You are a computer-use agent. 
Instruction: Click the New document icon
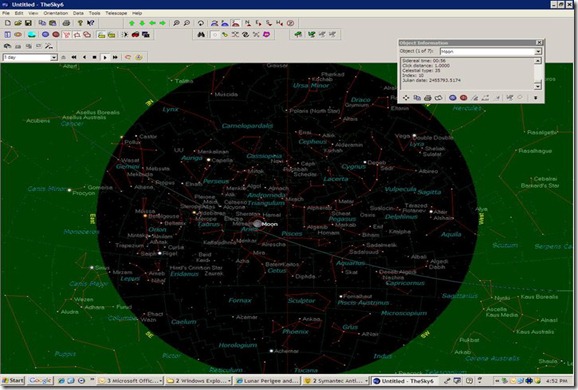(7, 23)
